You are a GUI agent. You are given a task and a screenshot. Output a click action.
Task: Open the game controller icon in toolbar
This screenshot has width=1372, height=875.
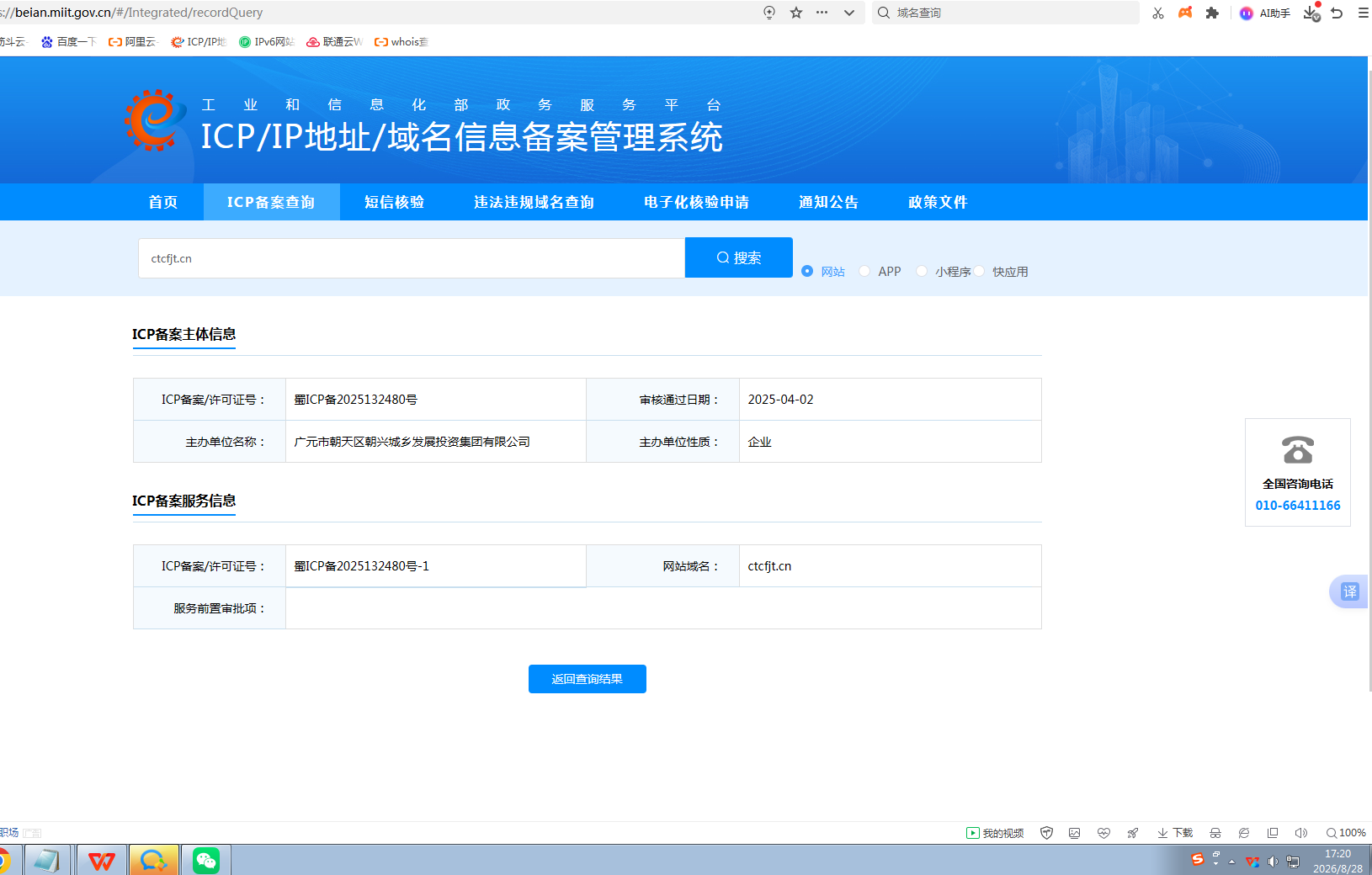pos(1185,13)
